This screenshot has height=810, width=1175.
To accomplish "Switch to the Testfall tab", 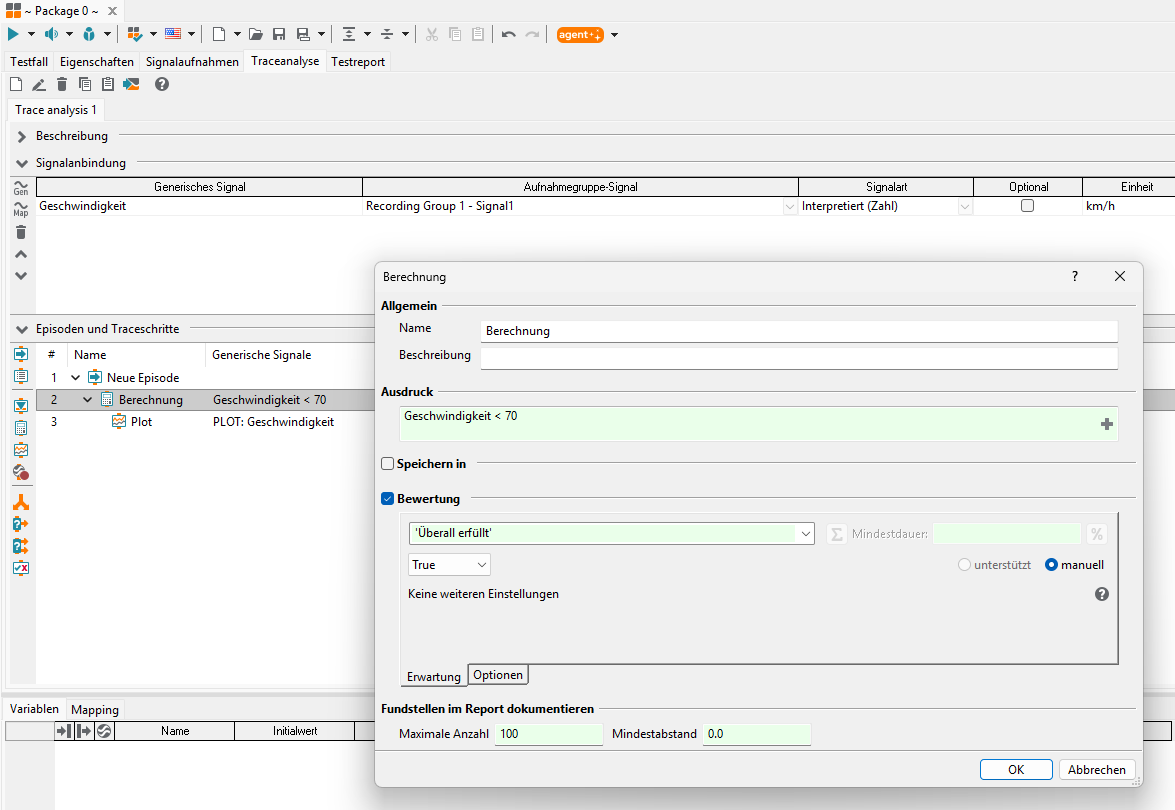I will click(x=28, y=61).
